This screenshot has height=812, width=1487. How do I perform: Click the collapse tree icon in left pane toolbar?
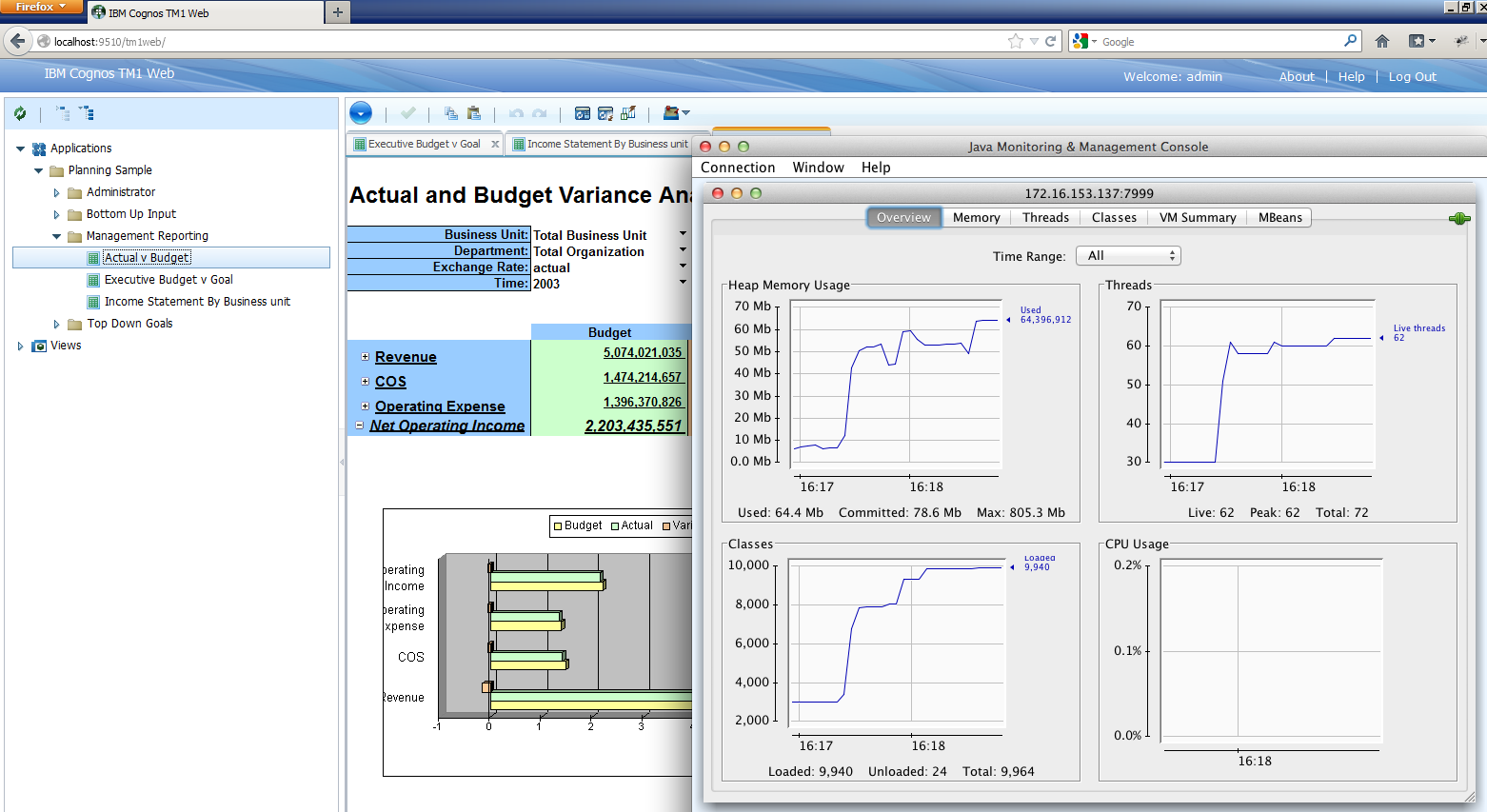[x=63, y=113]
